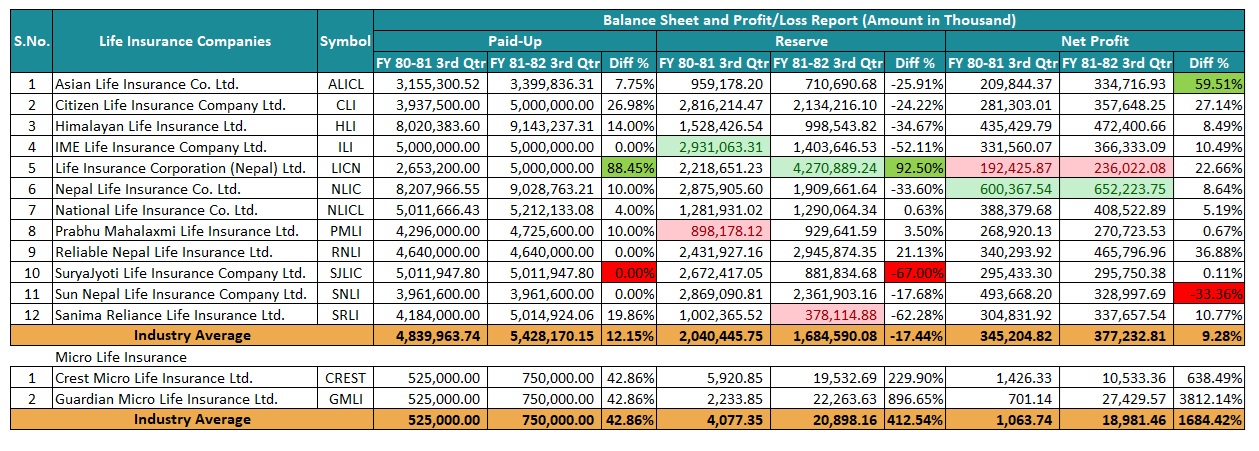Select the Net Profit diff -33.36% cell

(x=1210, y=293)
